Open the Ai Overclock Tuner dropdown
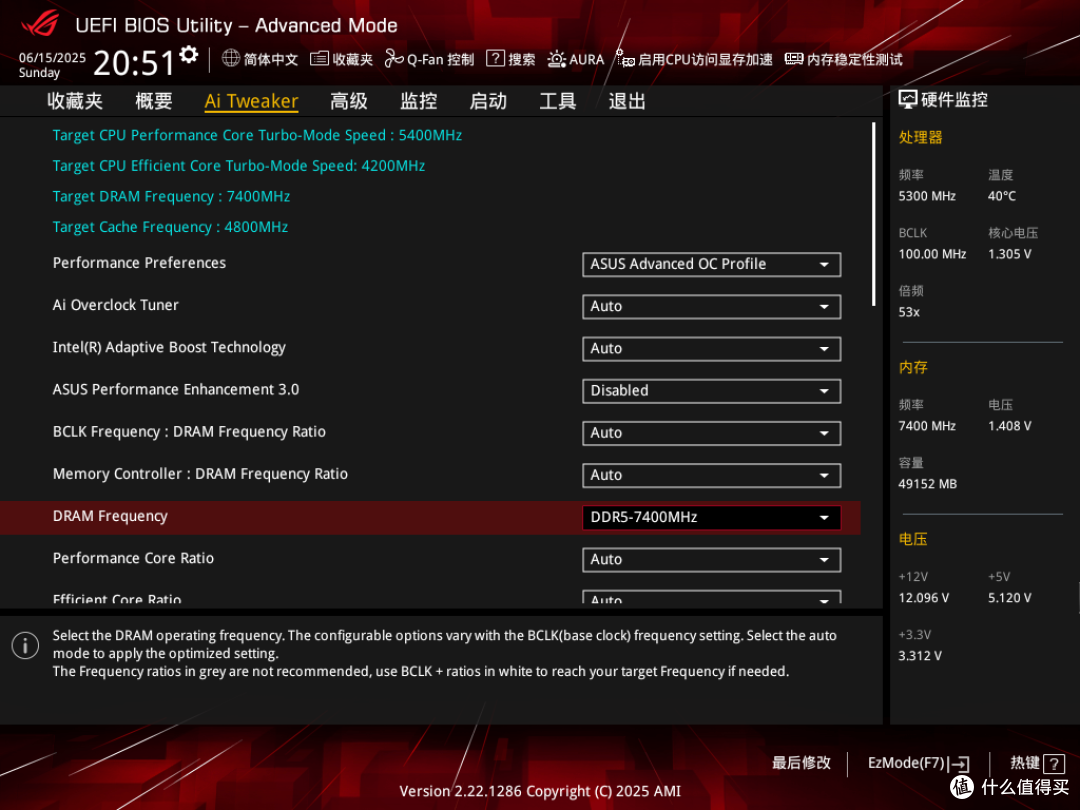Viewport: 1080px width, 810px height. click(712, 307)
